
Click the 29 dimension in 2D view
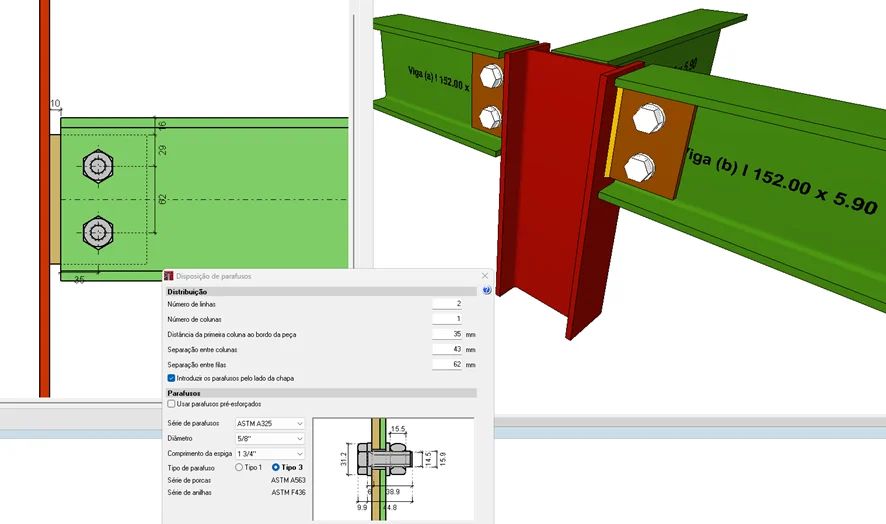pyautogui.click(x=162, y=150)
